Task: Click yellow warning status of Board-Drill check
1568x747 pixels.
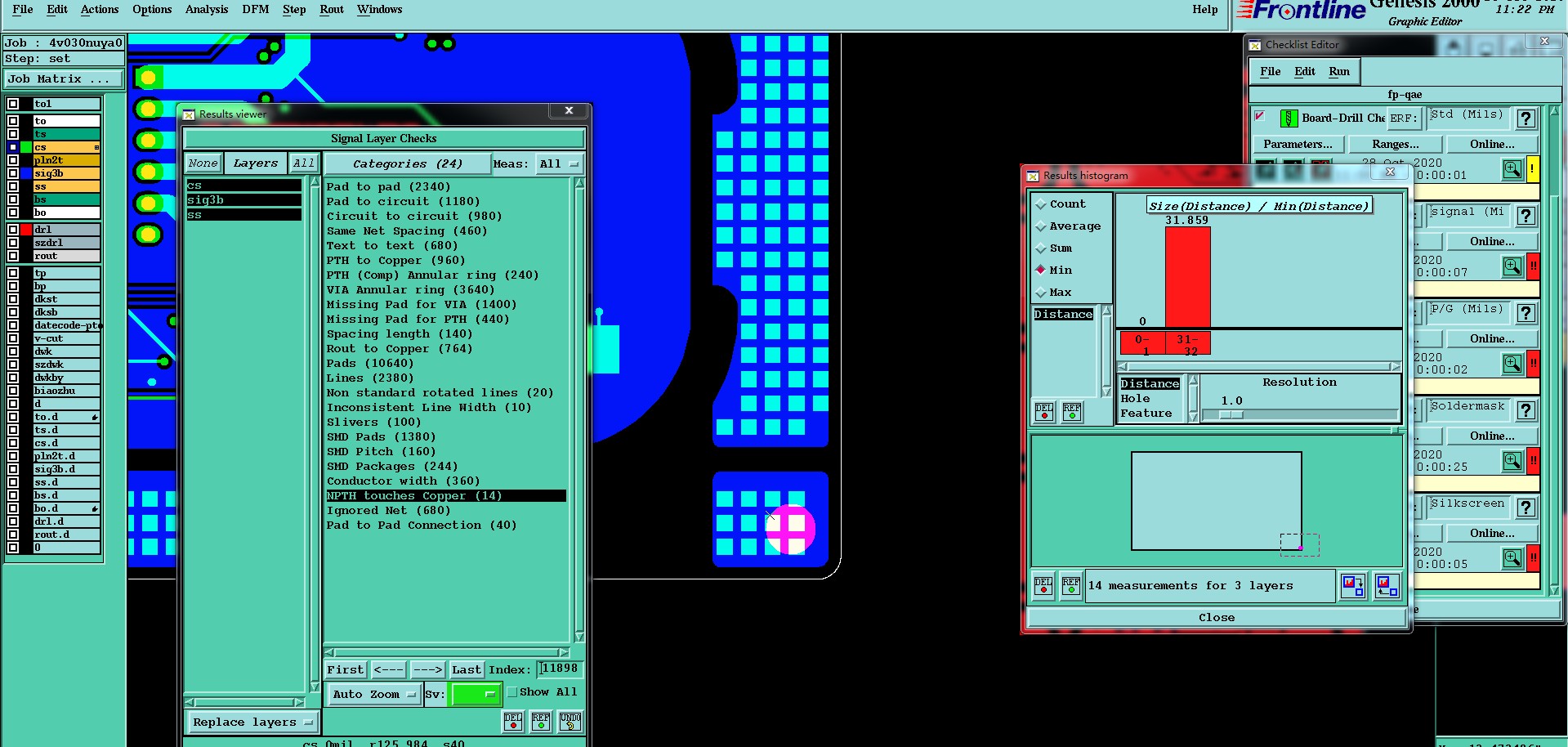Action: click(1533, 169)
